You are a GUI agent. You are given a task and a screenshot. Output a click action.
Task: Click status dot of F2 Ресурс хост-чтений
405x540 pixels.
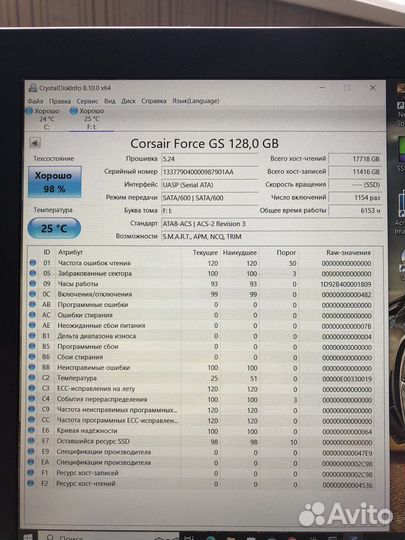(x=31, y=483)
